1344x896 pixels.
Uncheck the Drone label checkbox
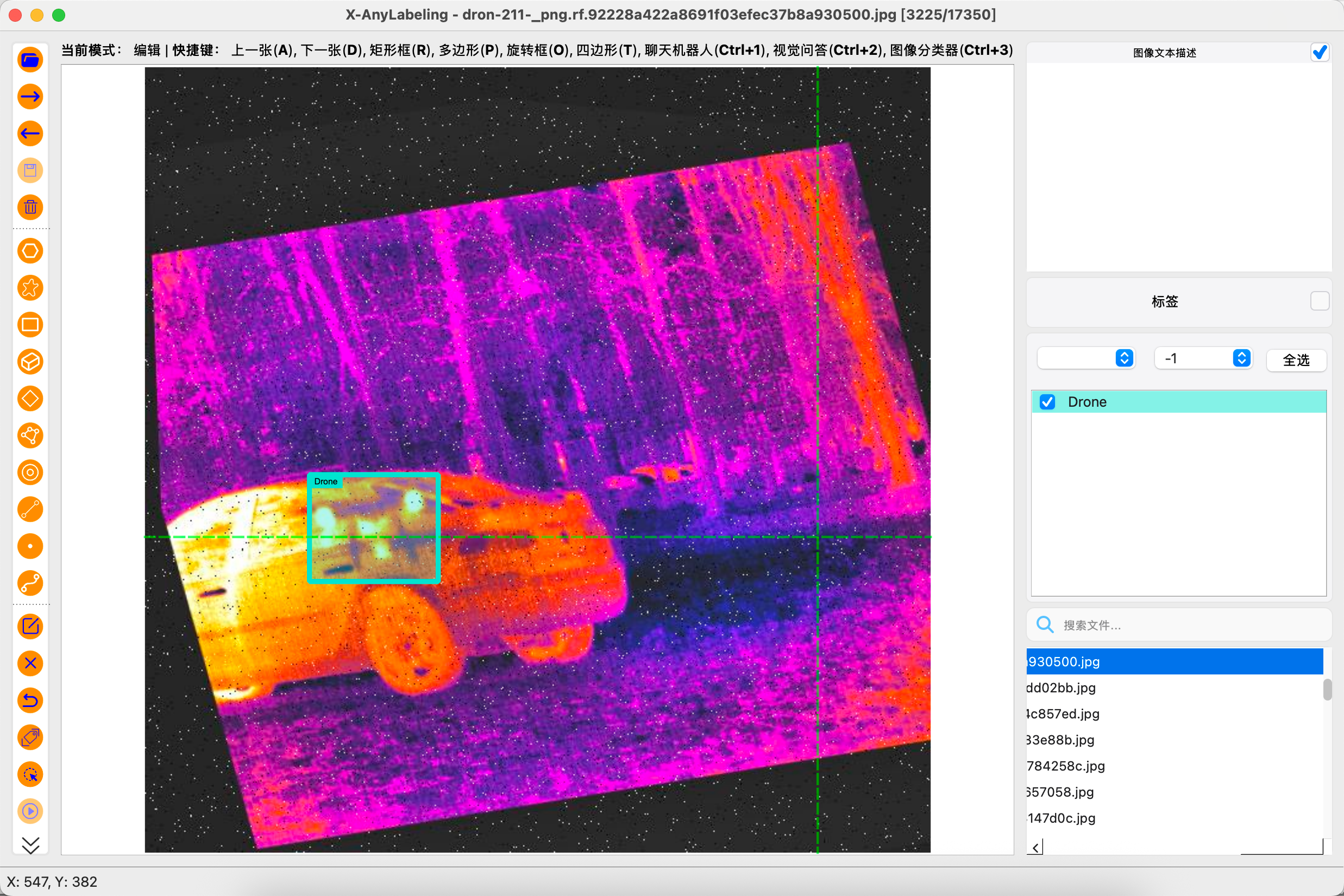tap(1047, 402)
